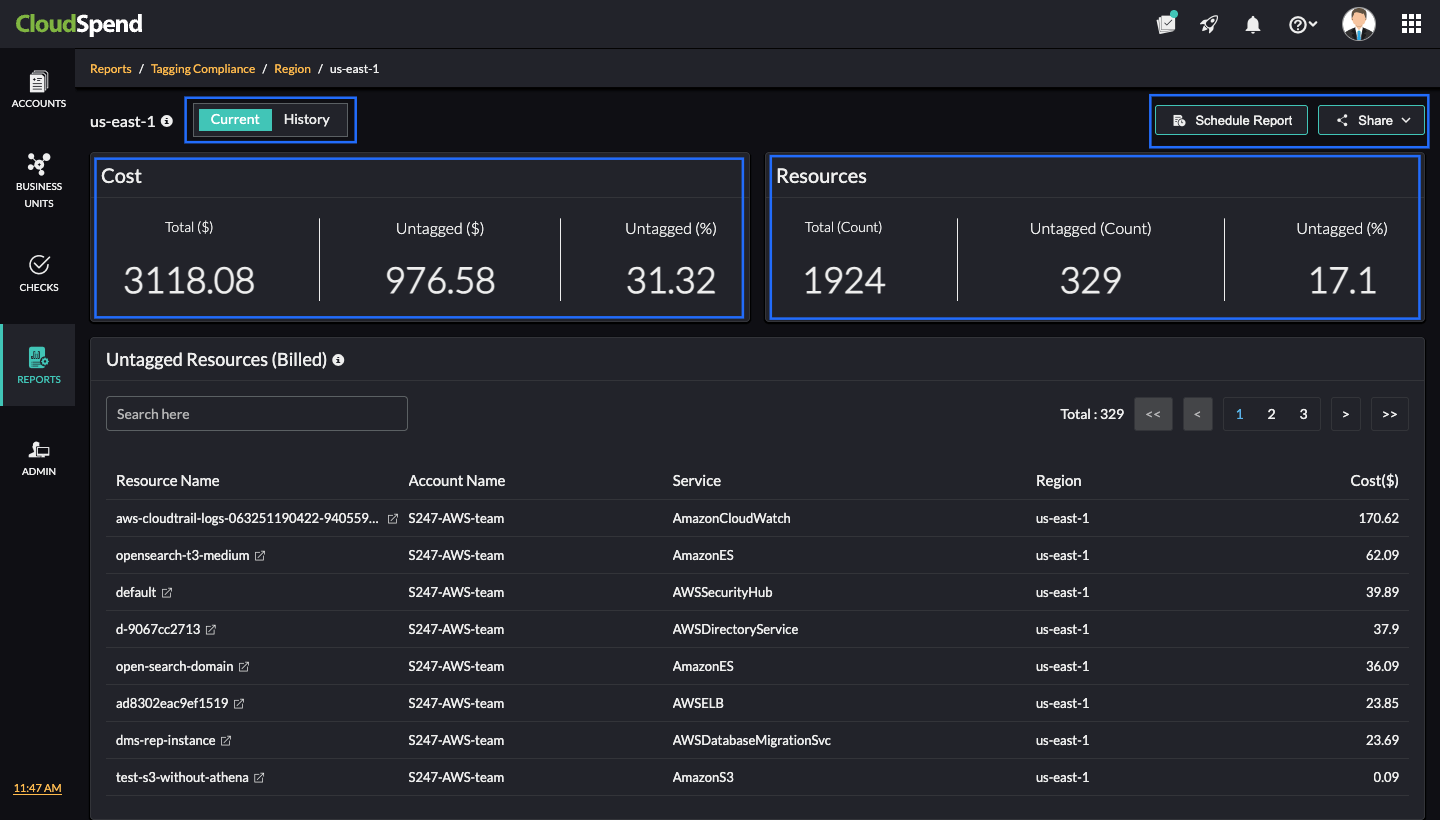This screenshot has height=820, width=1440.
Task: Expand the dms-rep-instance external link
Action: pyautogui.click(x=227, y=740)
